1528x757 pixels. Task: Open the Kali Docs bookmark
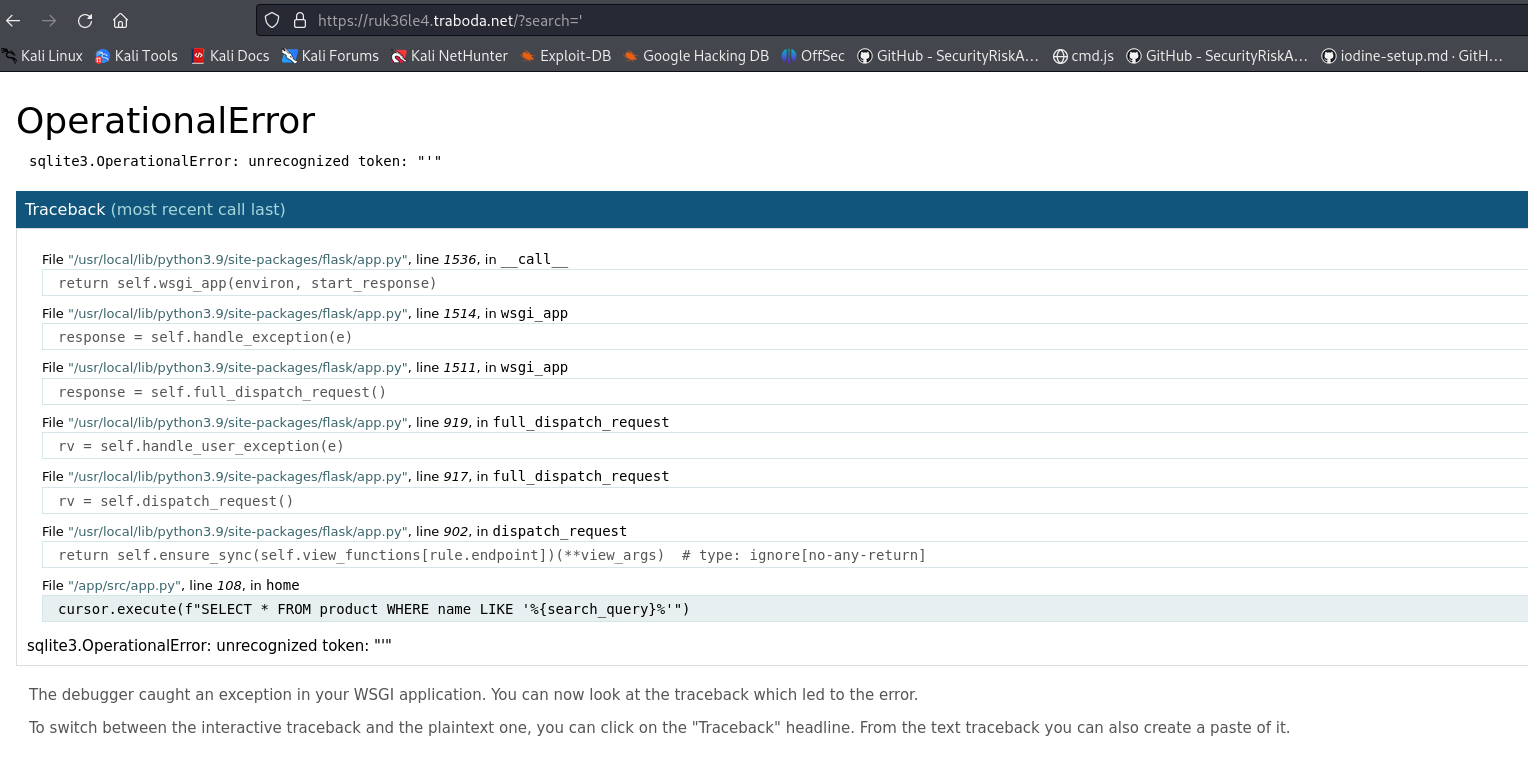230,56
